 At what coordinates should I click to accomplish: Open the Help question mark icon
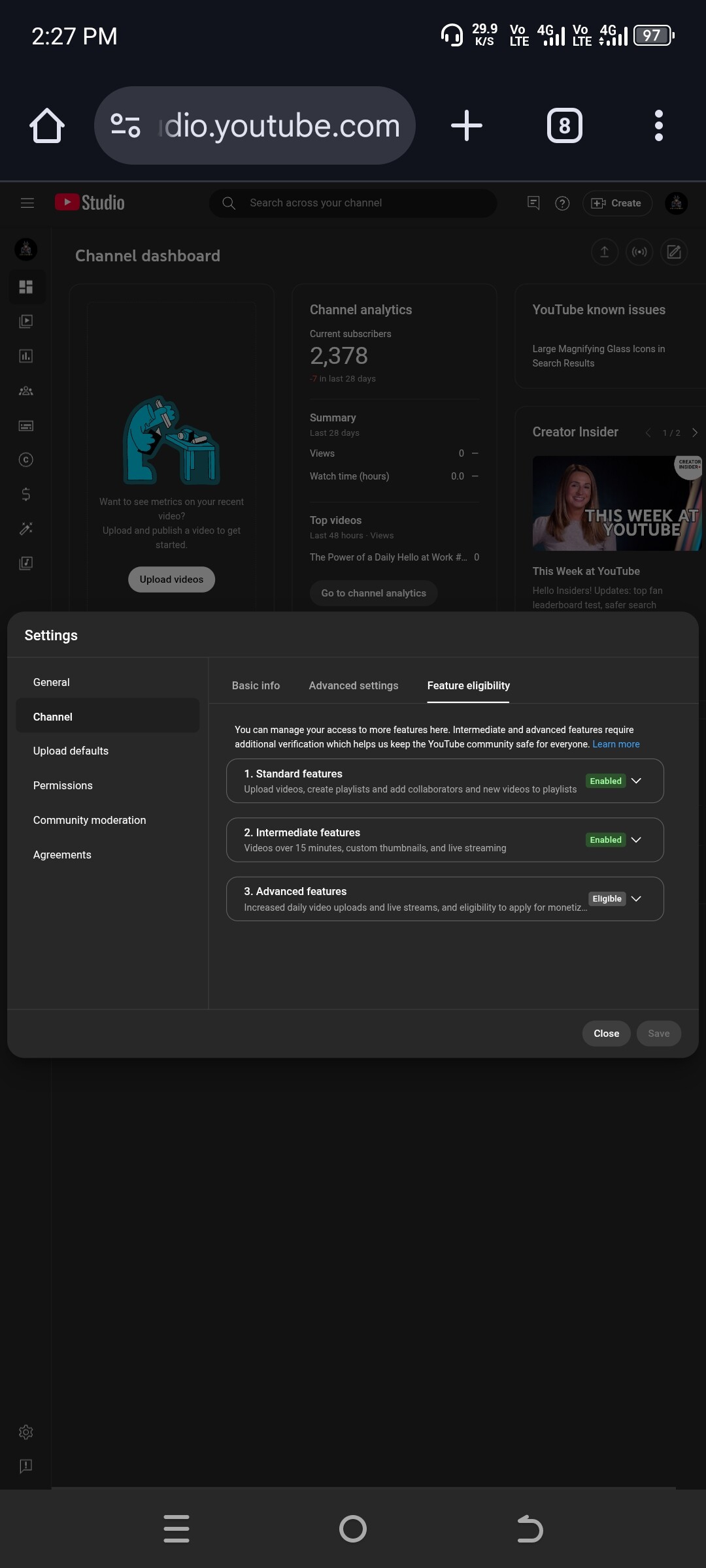pyautogui.click(x=562, y=203)
